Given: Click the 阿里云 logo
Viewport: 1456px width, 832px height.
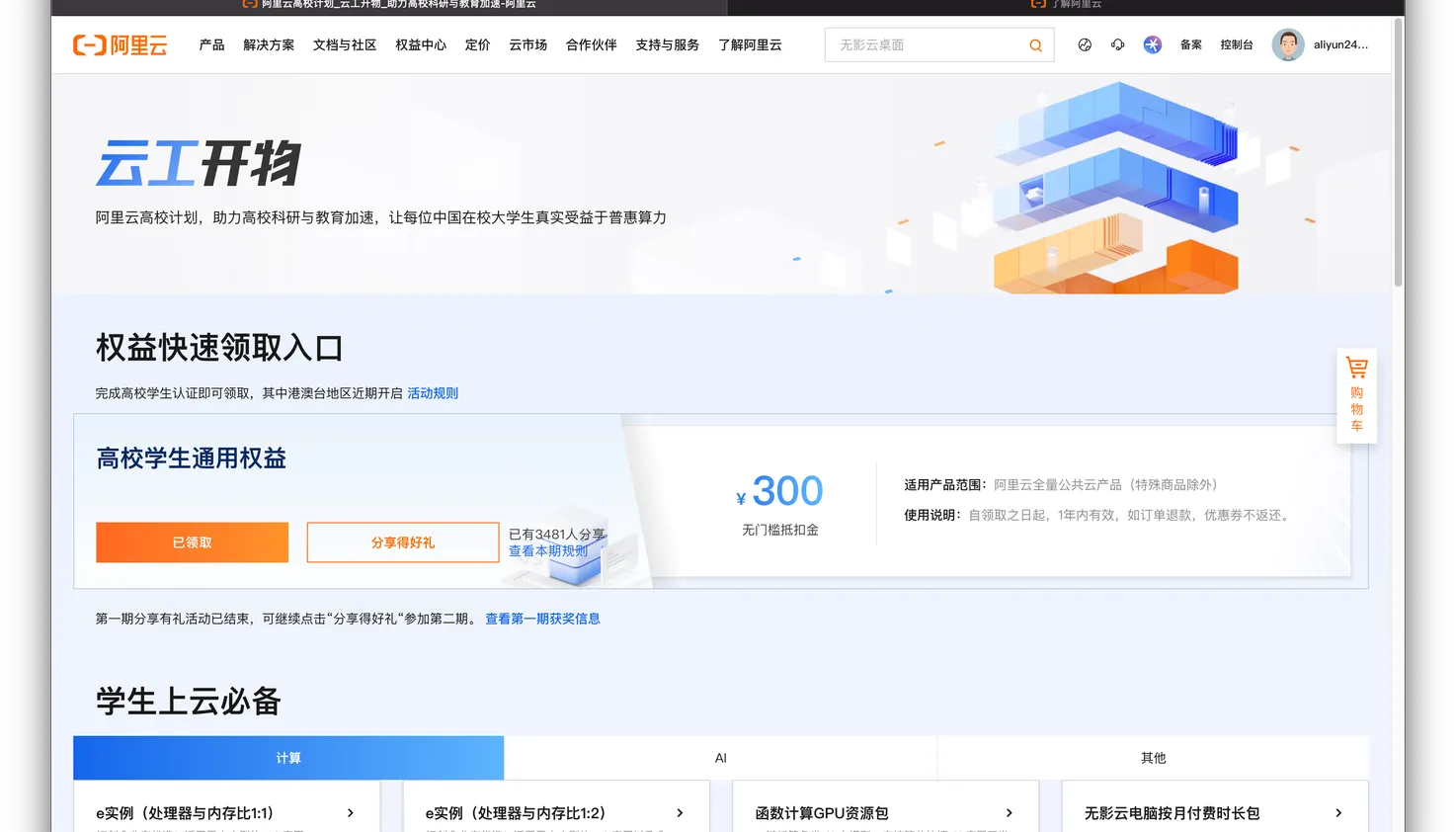Looking at the screenshot, I should (x=120, y=44).
